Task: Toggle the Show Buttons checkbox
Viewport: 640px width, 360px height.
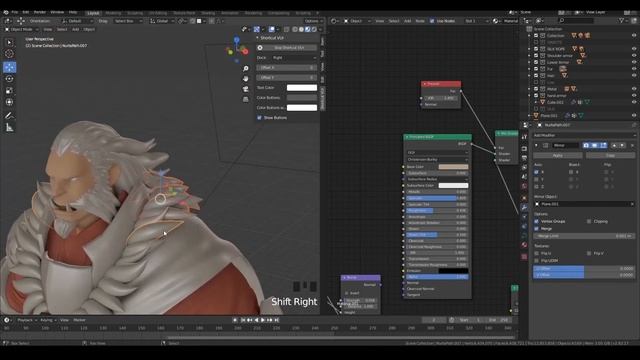Action: point(260,118)
